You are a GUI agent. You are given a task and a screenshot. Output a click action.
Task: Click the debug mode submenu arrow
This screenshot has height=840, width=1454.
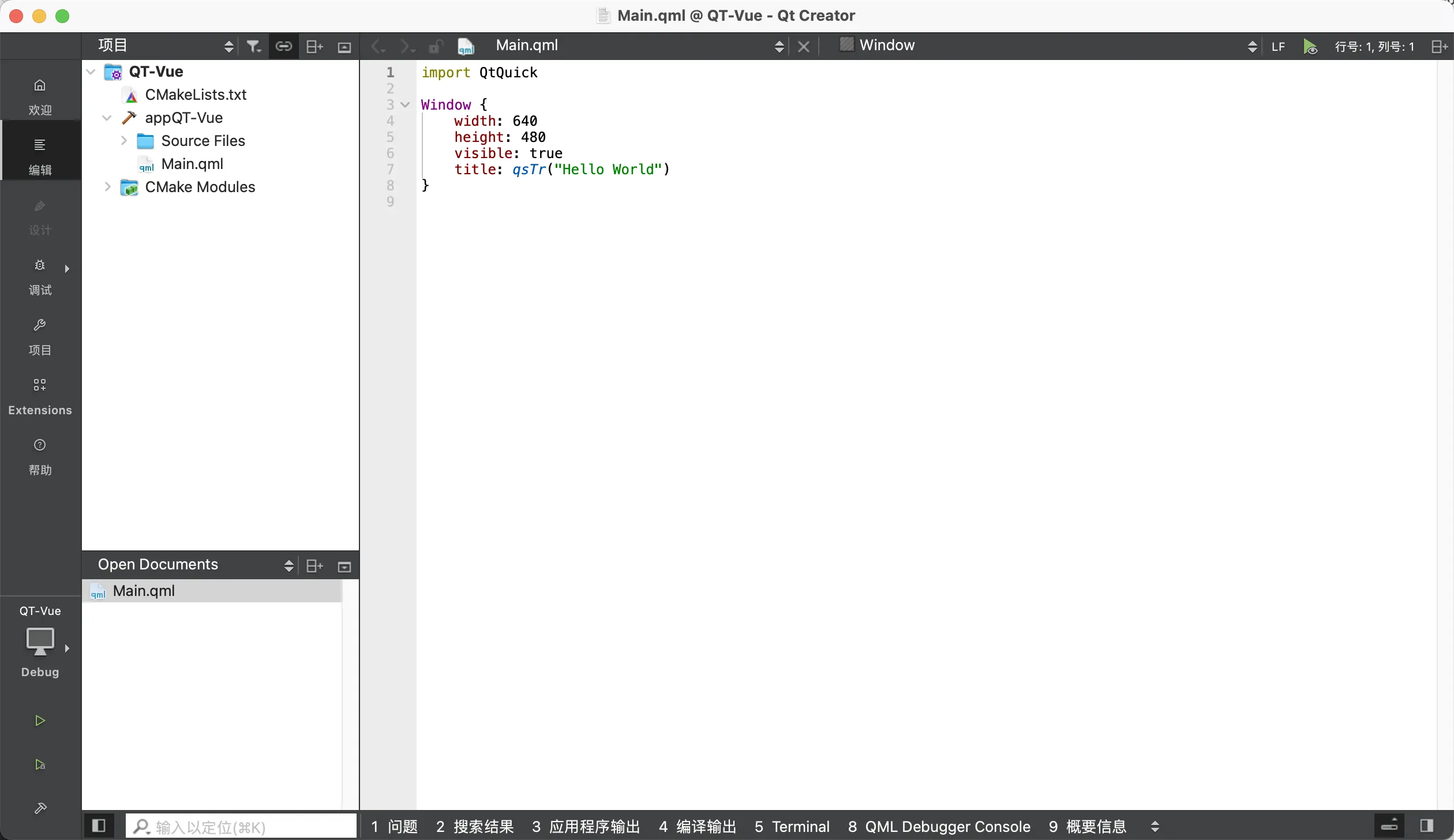[67, 269]
